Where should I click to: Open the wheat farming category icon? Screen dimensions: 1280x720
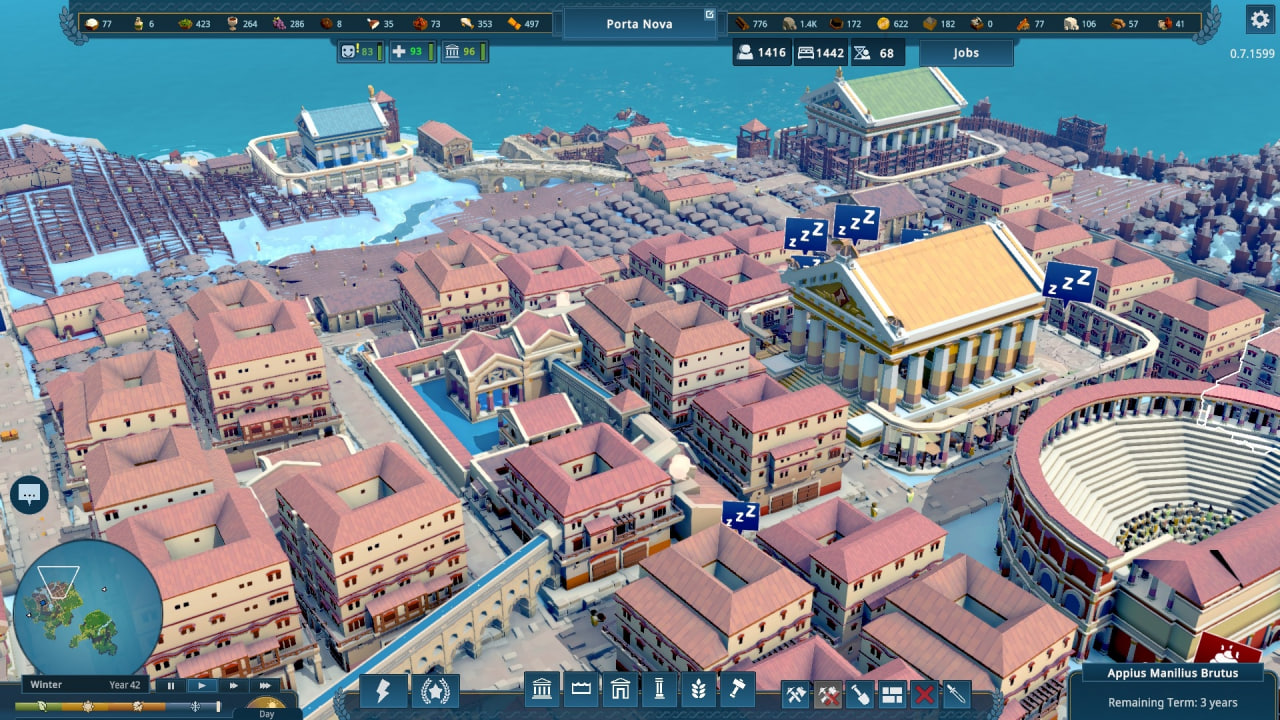tap(698, 690)
